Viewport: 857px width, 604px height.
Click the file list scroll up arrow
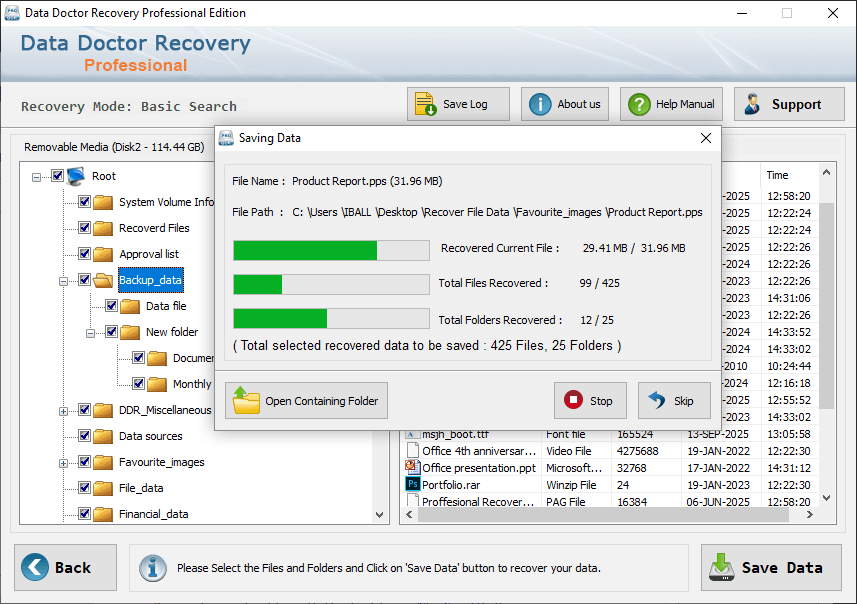coord(826,173)
